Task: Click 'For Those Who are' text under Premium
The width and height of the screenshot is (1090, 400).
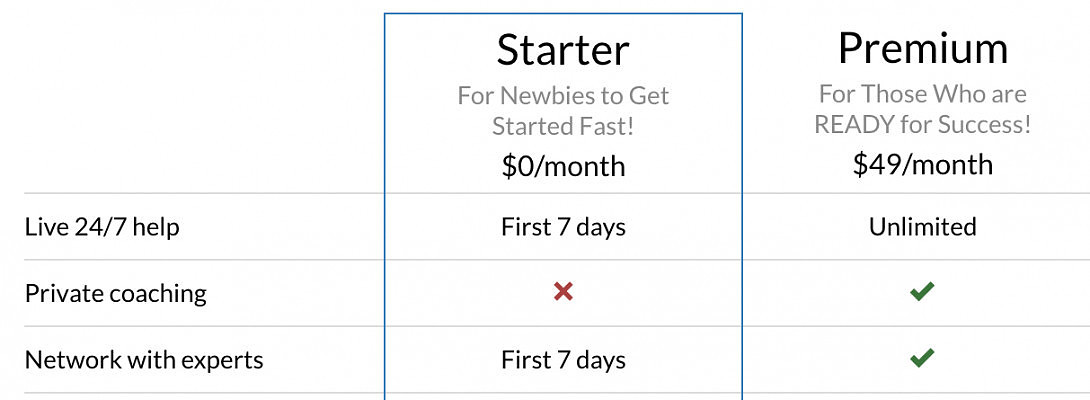Action: (922, 94)
